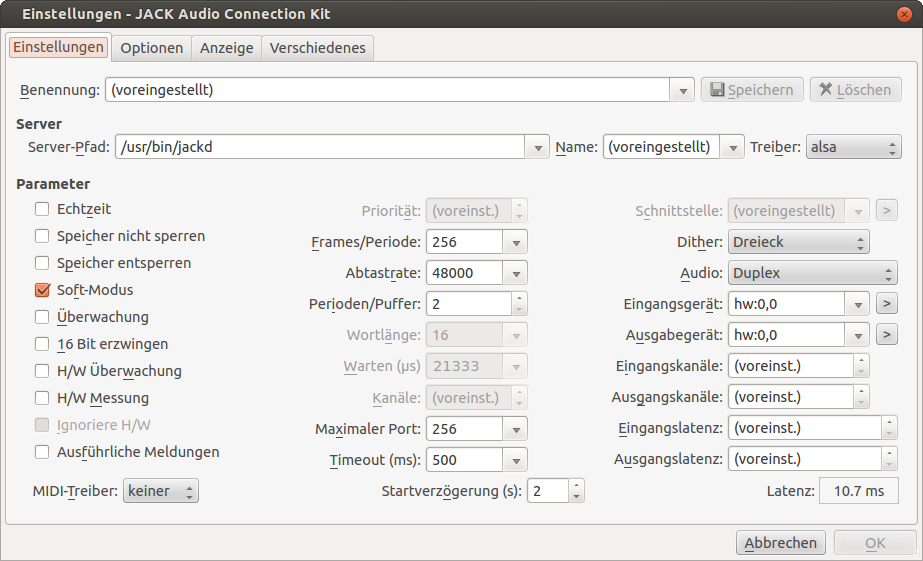The height and width of the screenshot is (561, 923).
Task: Open the Audio Duplex dropdown
Action: [x=812, y=273]
